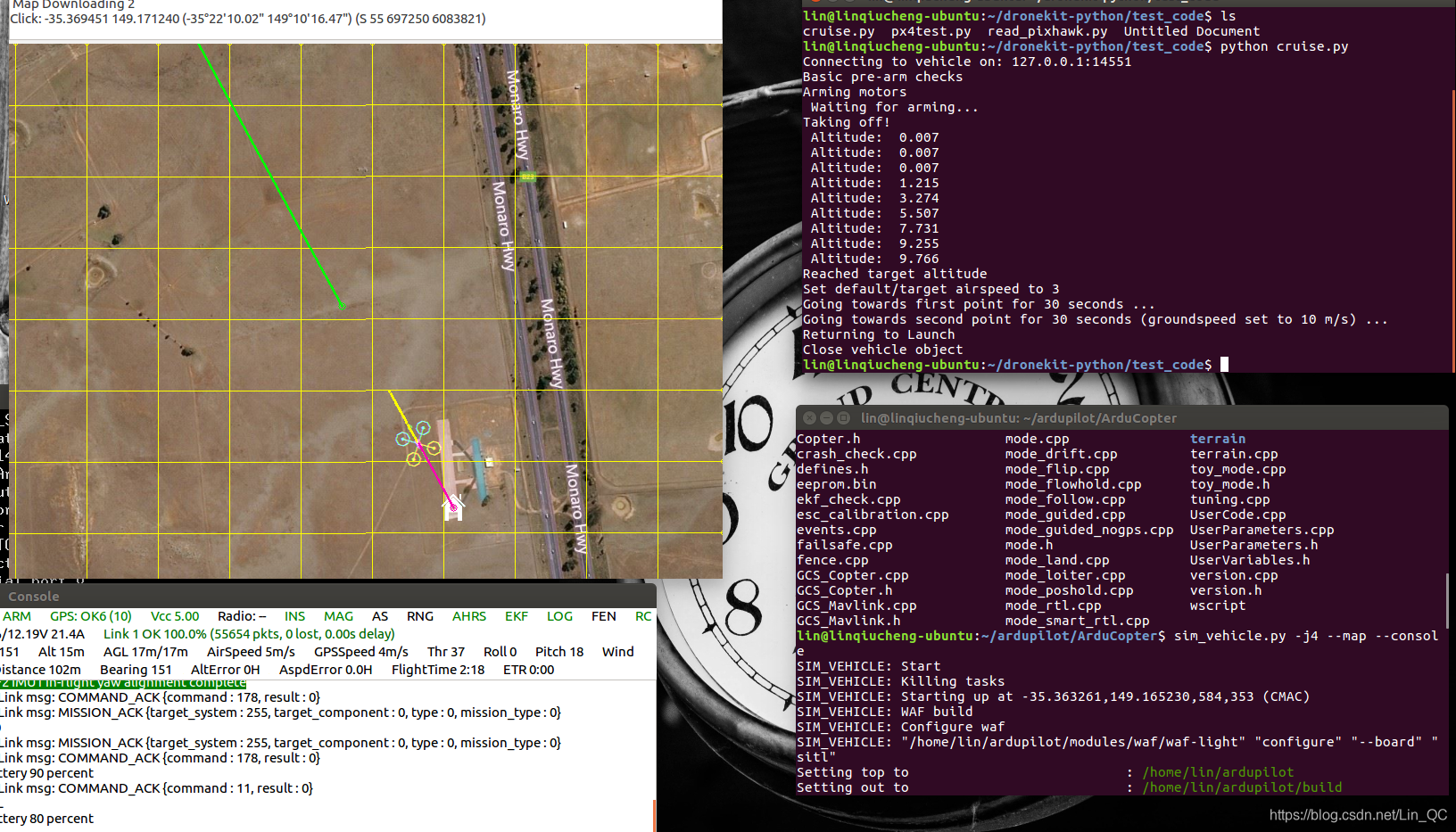Click the AGL 17m/17m reading
1456x832 pixels.
click(x=145, y=652)
